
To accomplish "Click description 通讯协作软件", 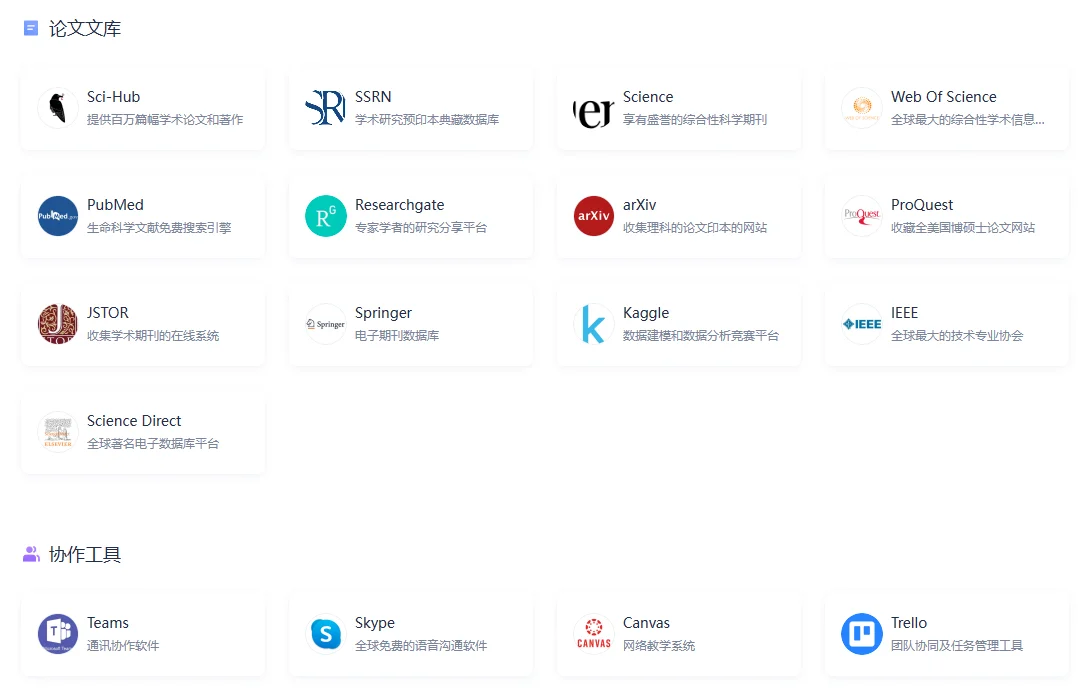I will tap(123, 645).
